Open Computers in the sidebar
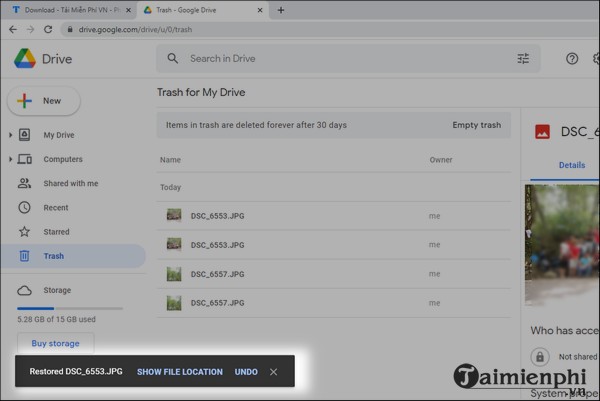600x401 pixels. 63,159
